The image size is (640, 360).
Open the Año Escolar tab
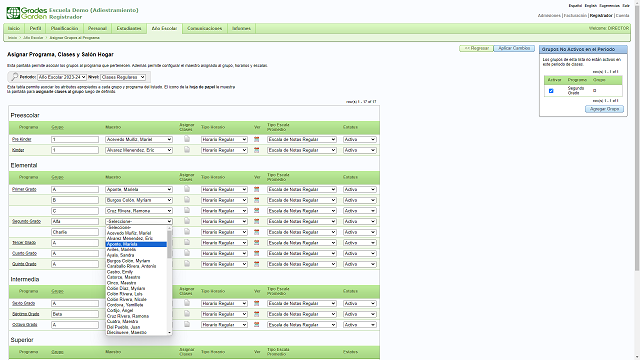164,28
